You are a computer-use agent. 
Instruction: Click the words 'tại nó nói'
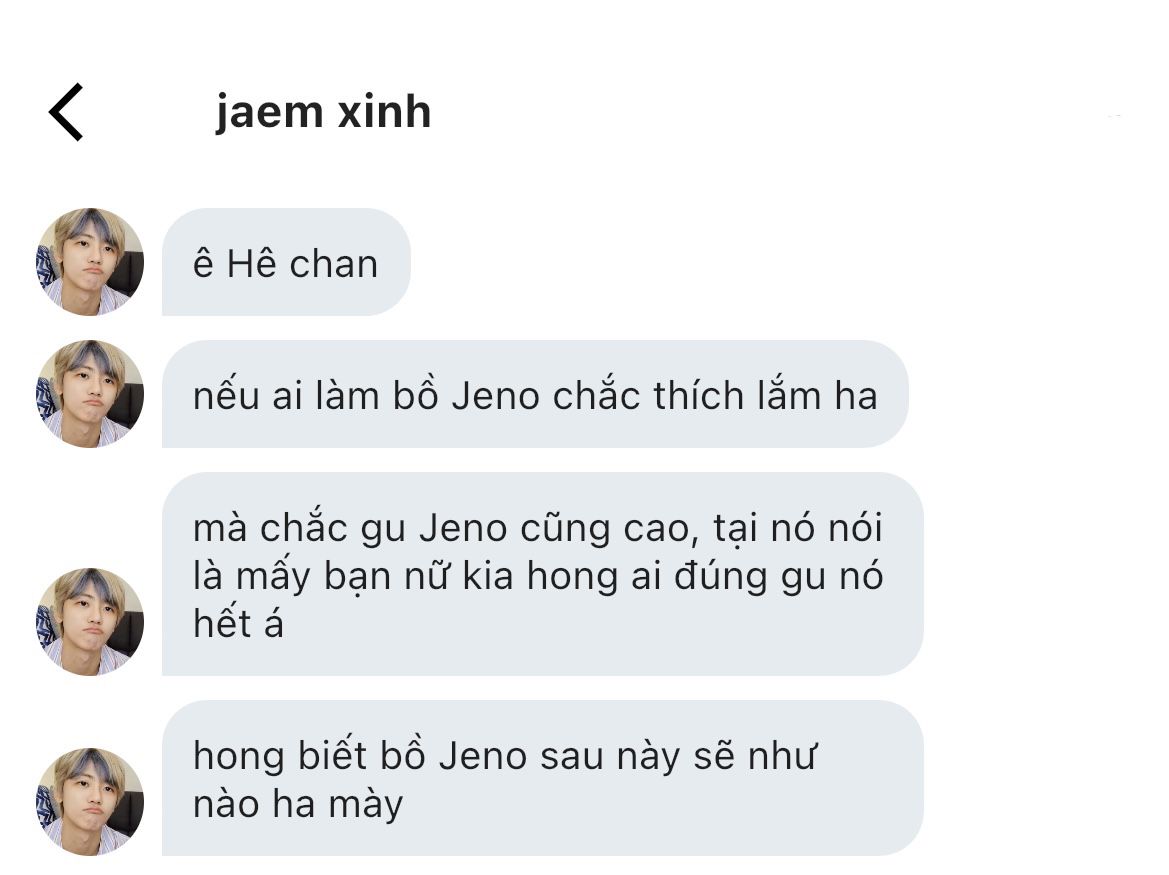tap(798, 528)
